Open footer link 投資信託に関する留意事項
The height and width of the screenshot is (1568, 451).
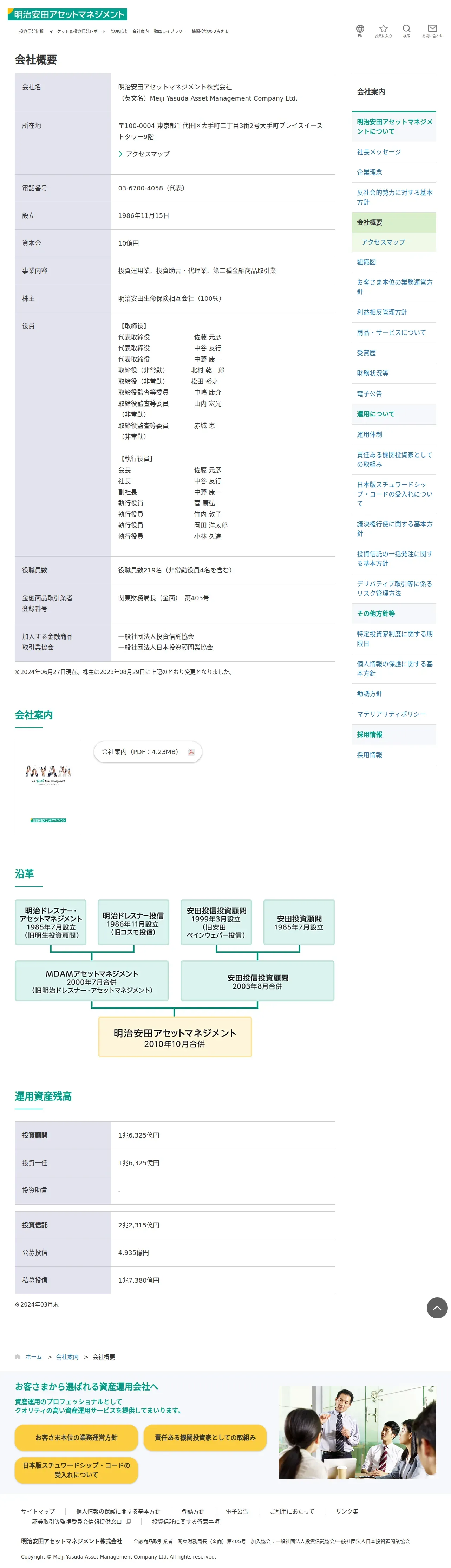(x=186, y=1522)
